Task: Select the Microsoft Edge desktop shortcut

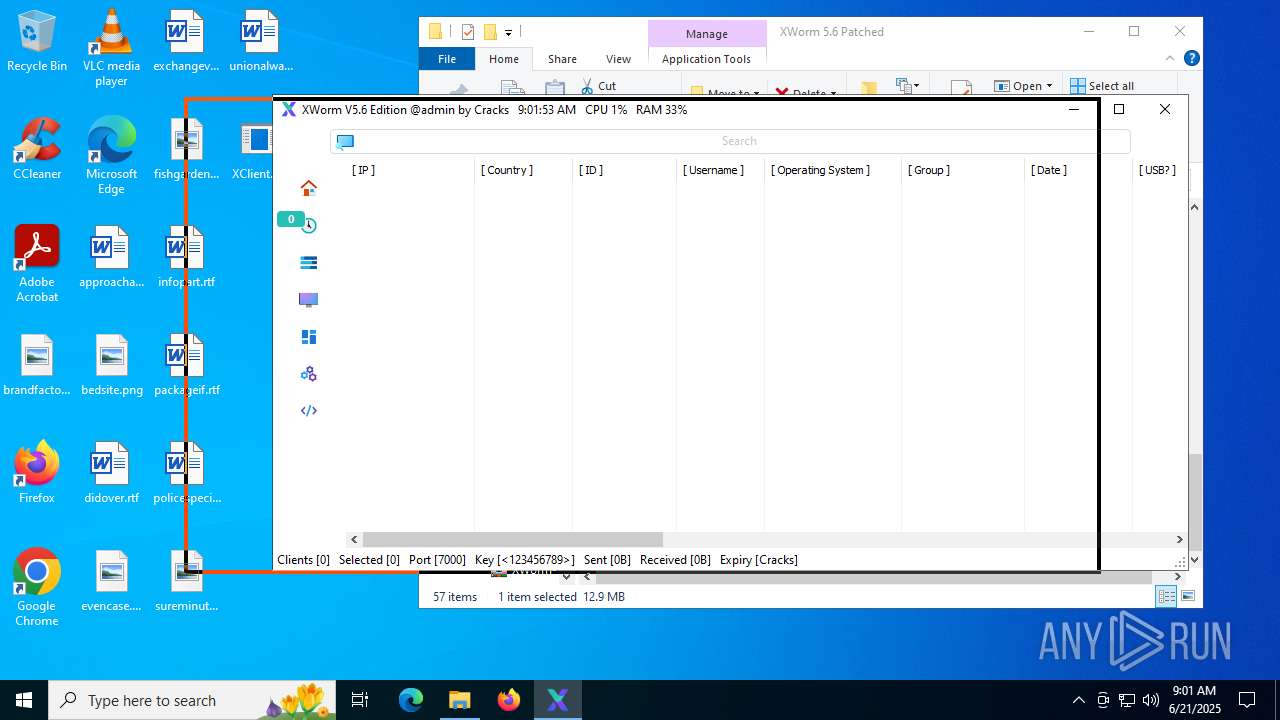Action: (x=111, y=155)
